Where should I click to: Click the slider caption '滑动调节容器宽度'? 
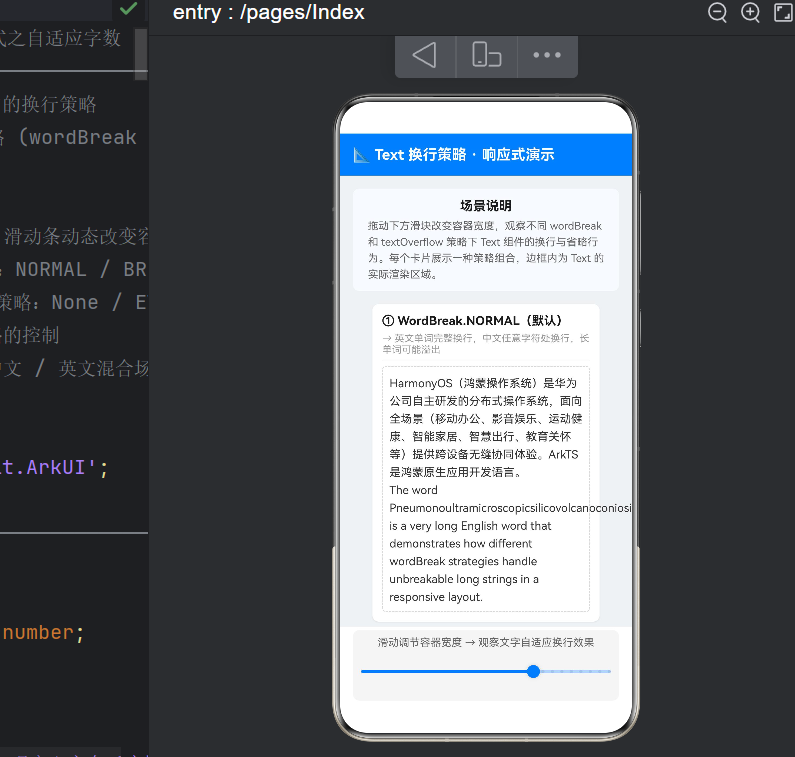tap(419, 642)
